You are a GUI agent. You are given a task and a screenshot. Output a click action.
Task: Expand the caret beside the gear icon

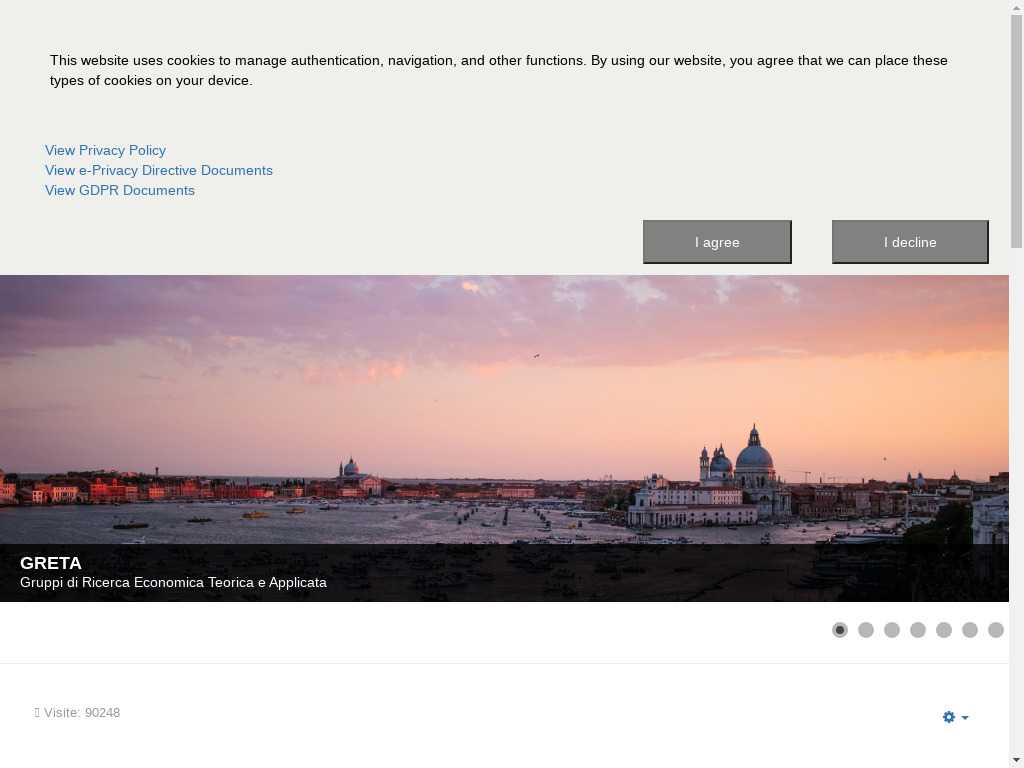click(x=965, y=718)
